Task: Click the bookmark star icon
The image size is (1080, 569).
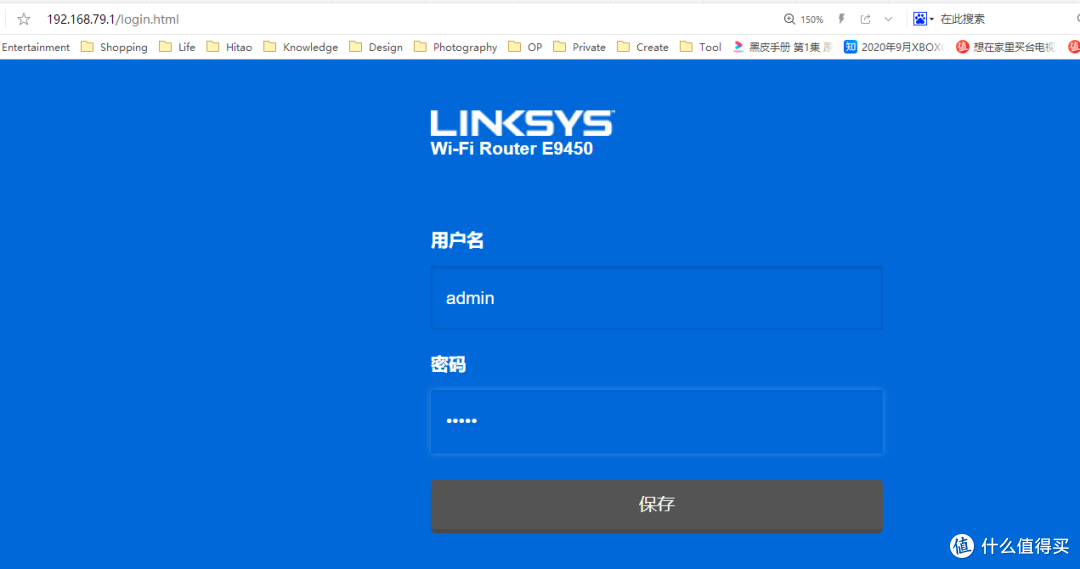Action: 23,19
